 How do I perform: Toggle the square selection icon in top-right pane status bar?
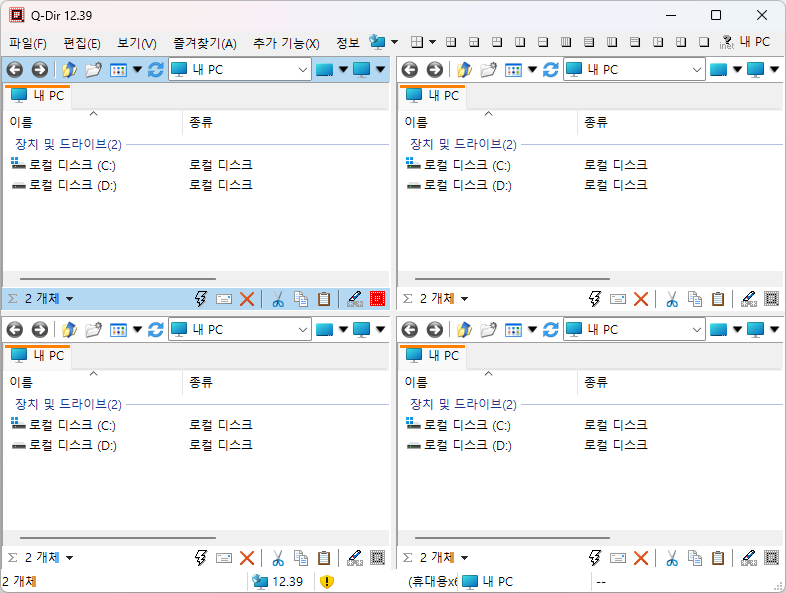coord(771,298)
